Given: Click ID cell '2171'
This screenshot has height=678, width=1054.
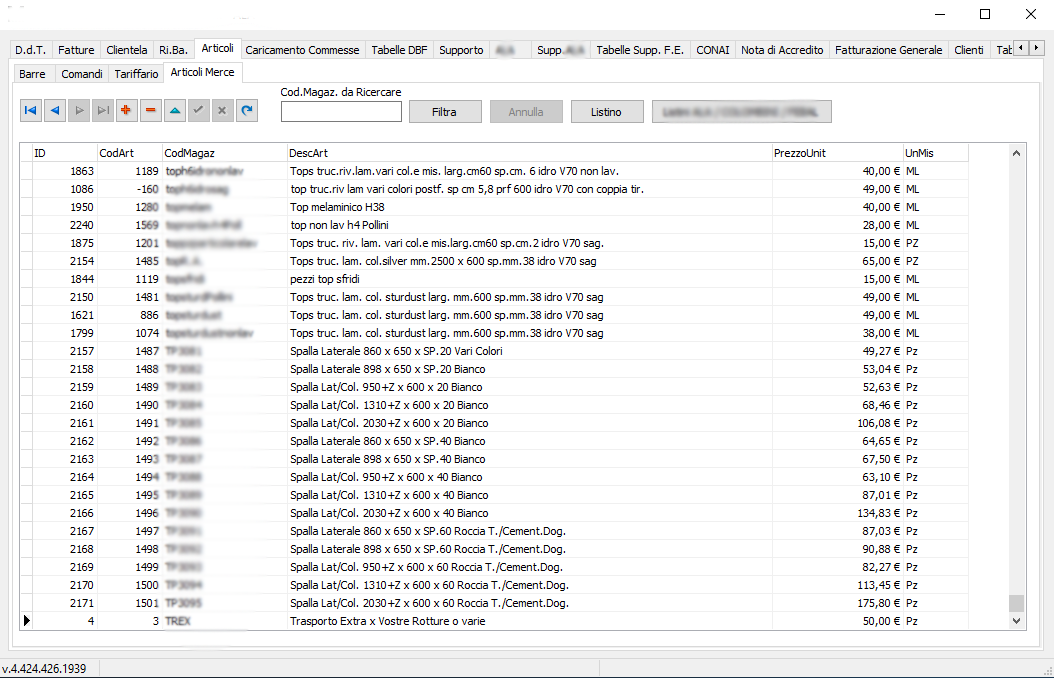Looking at the screenshot, I should pos(65,603).
